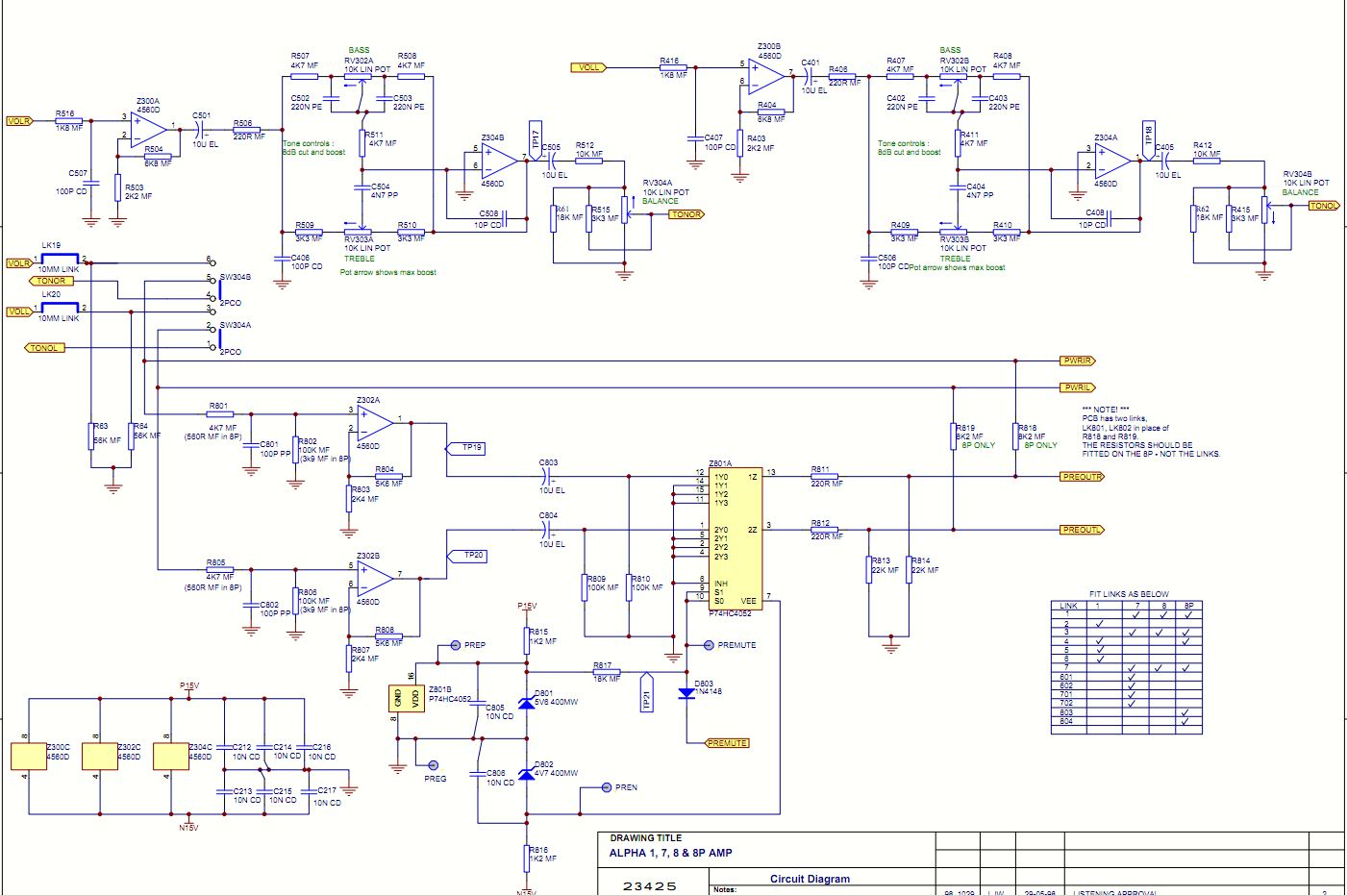Viewport: 1347px width, 896px height.
Task: Click the D802 zener diode symbol
Action: point(526,775)
